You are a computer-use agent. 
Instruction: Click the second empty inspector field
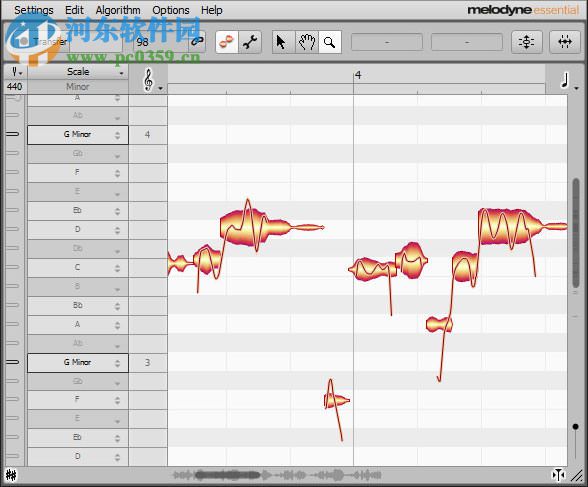[x=467, y=42]
